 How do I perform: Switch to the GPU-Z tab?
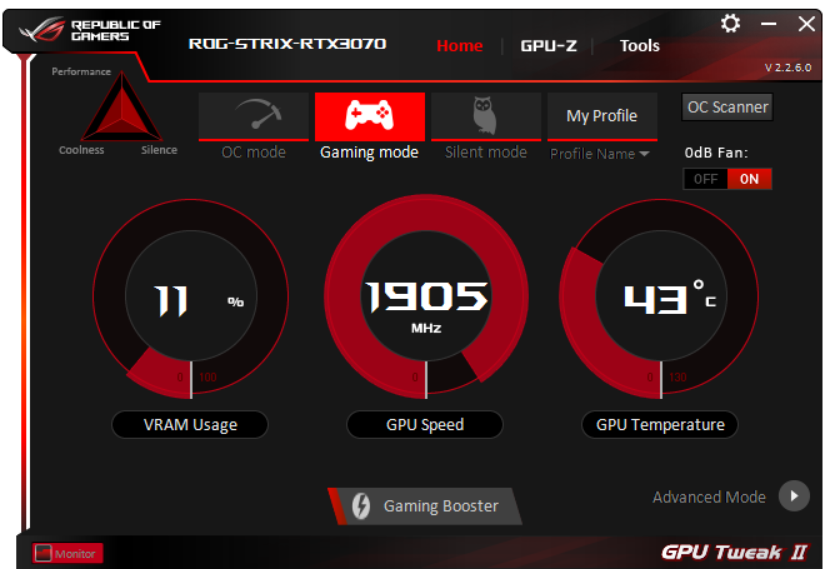(x=548, y=46)
